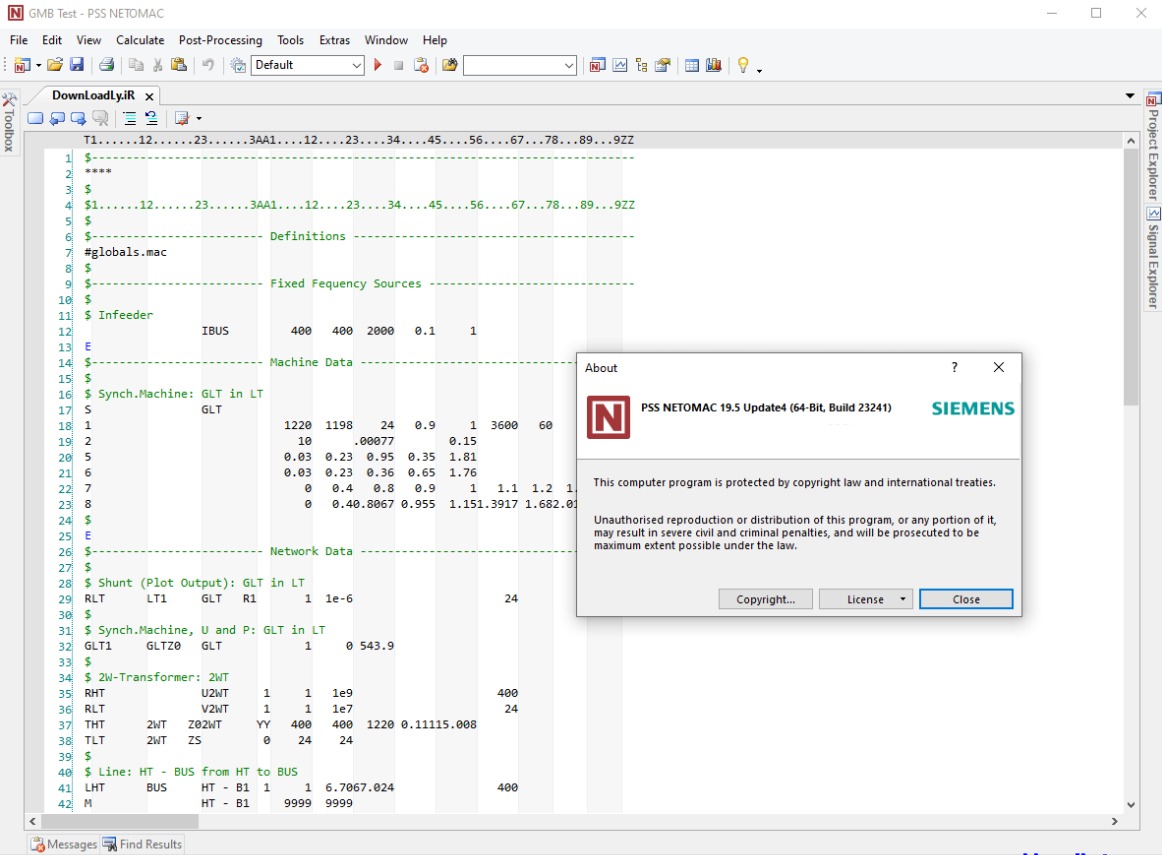Expand the Signal Explorer side panel

click(1152, 258)
